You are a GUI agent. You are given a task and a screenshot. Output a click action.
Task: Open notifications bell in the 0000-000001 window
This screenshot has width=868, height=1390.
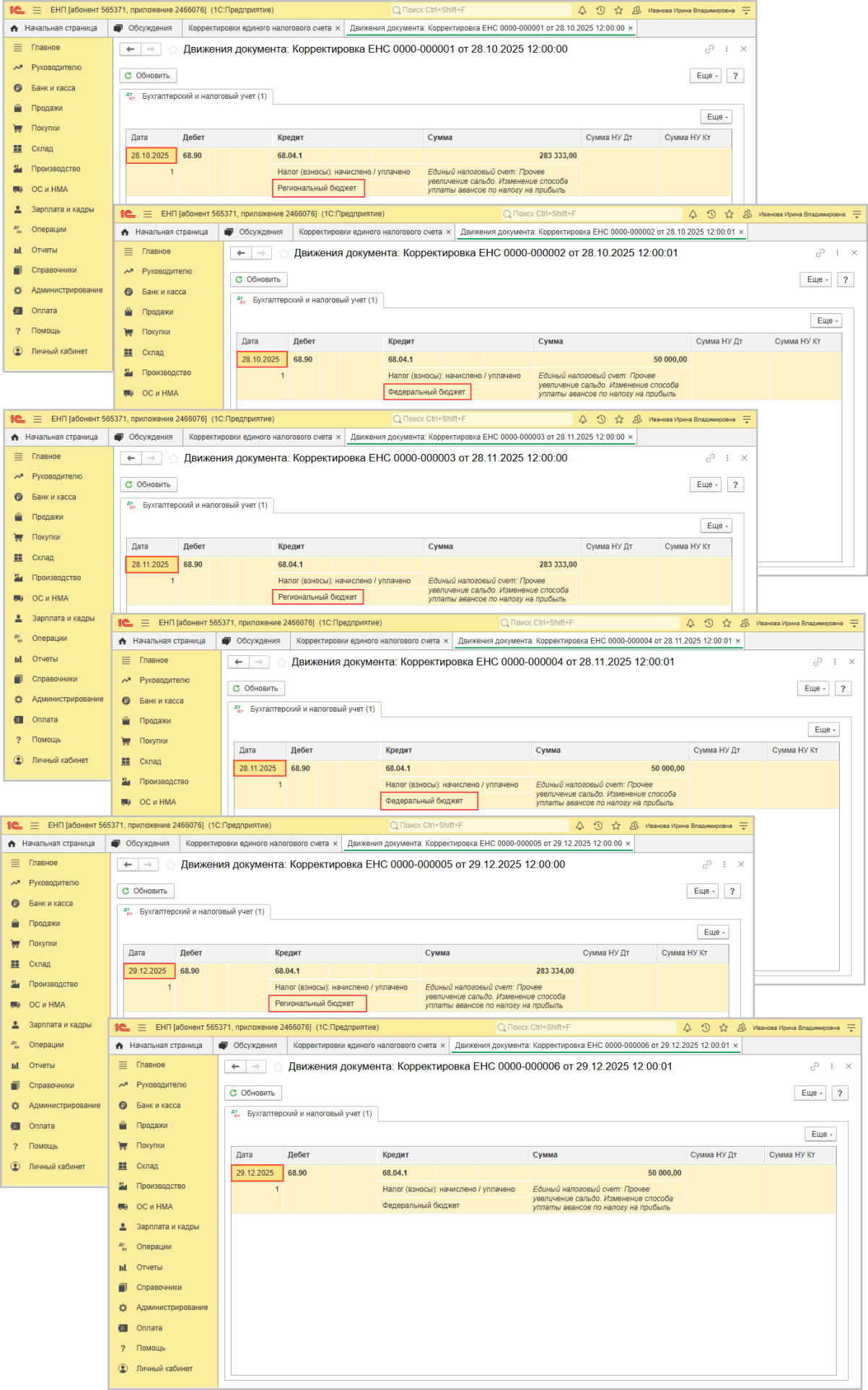point(582,11)
